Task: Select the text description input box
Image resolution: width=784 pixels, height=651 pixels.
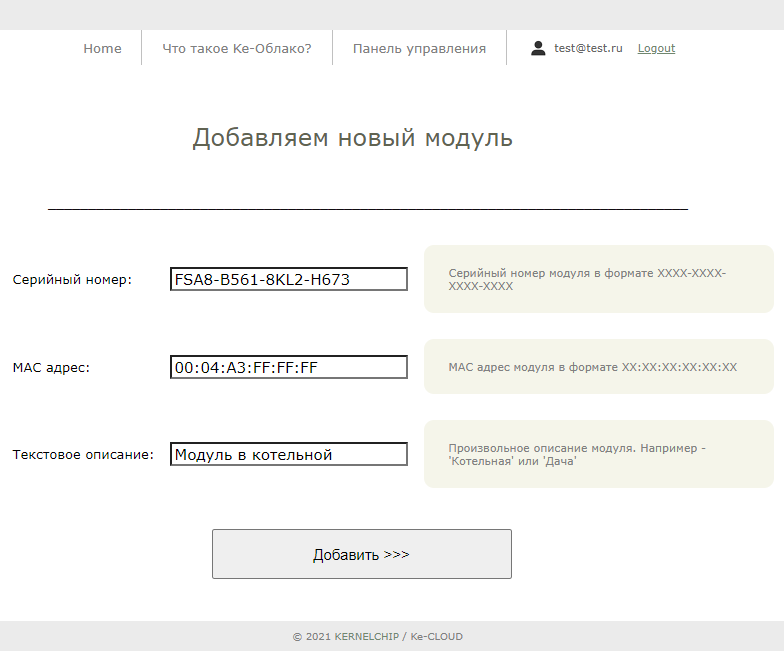Action: [x=289, y=455]
